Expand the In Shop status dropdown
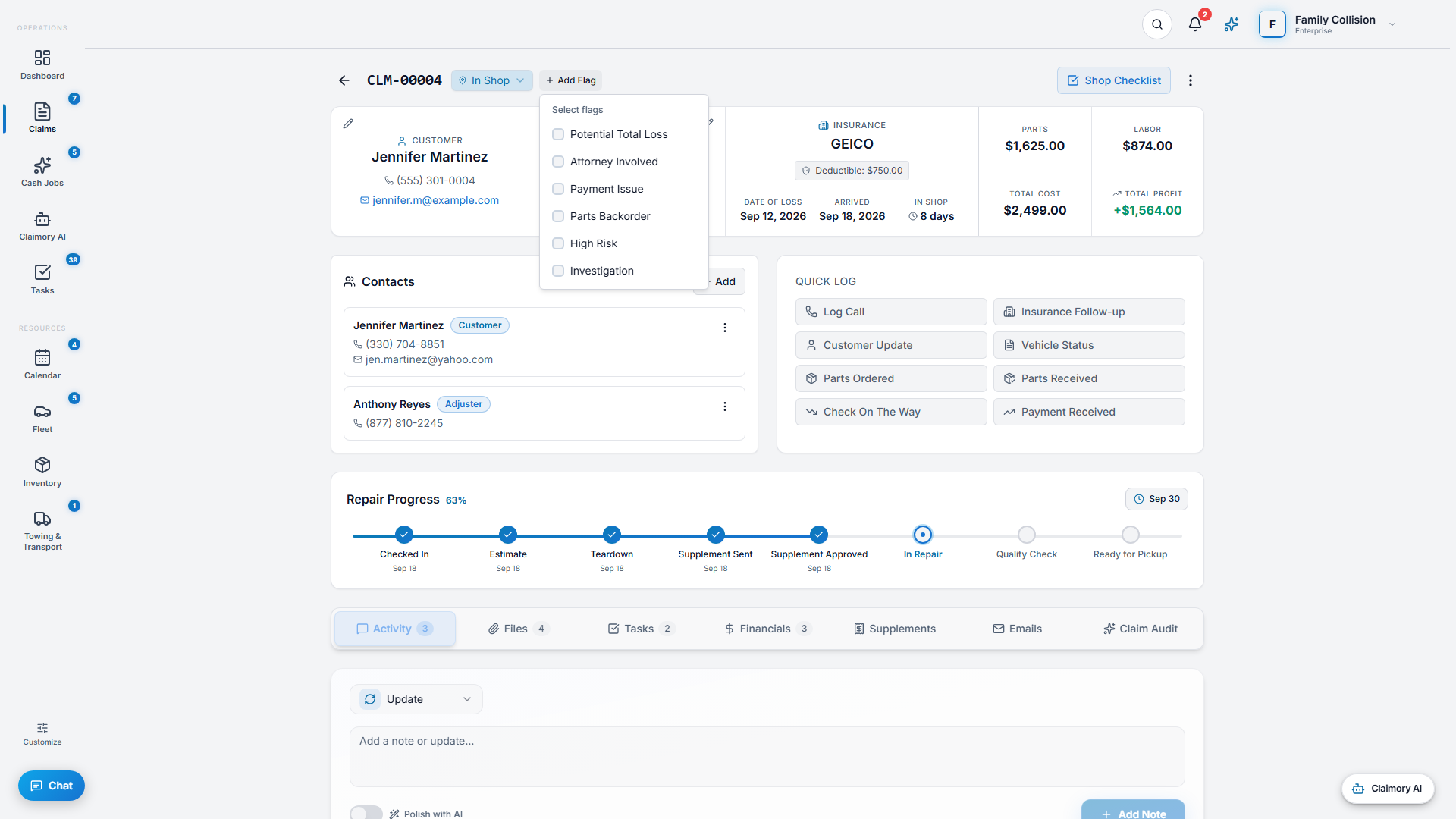Viewport: 1456px width, 819px height. (491, 80)
